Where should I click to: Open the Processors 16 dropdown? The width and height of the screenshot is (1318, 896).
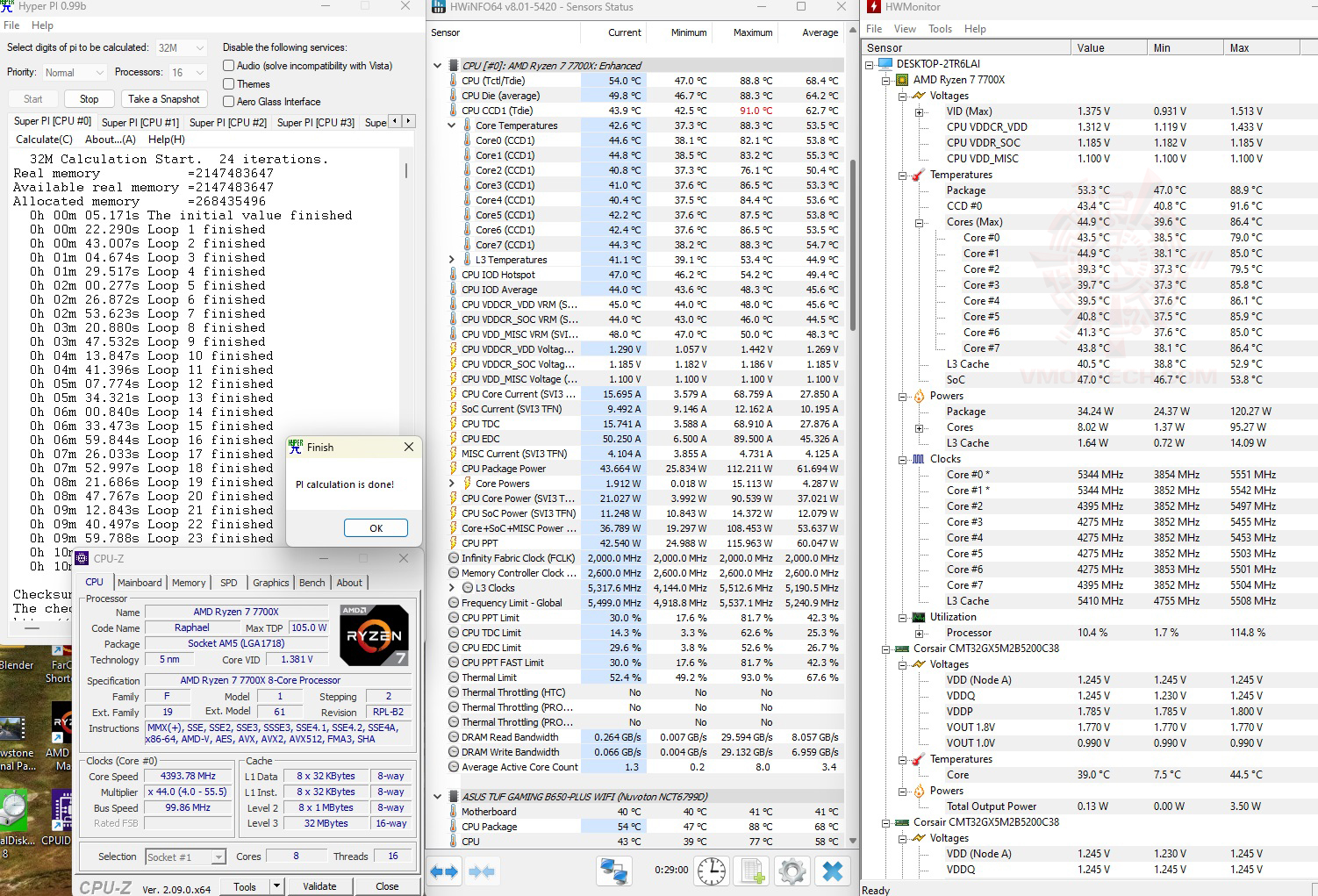(188, 72)
